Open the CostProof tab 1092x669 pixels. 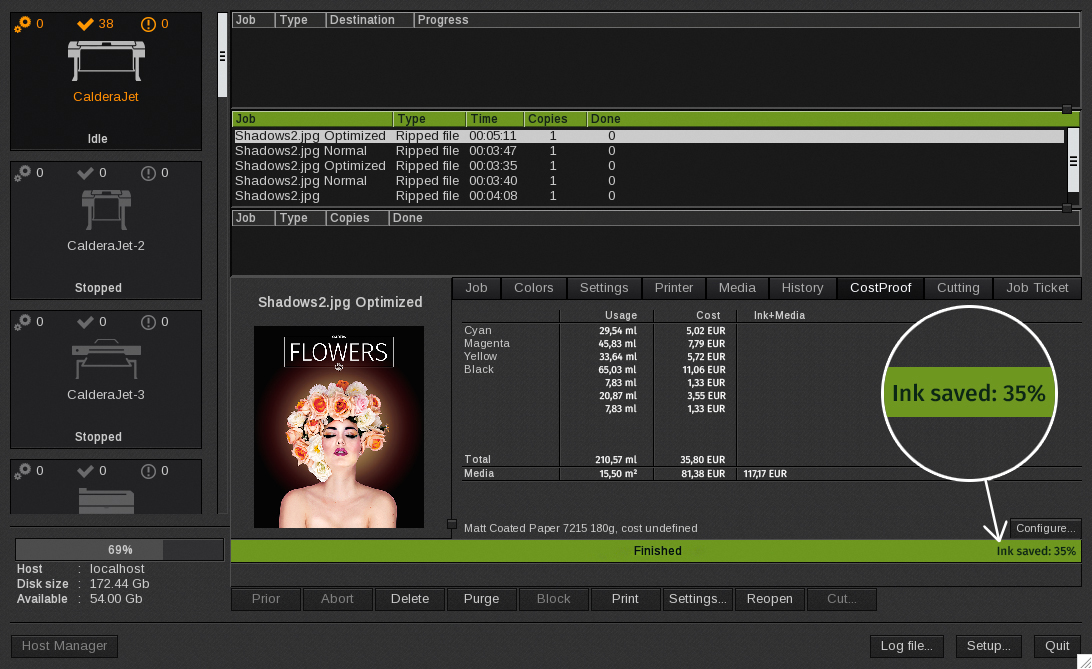[880, 288]
